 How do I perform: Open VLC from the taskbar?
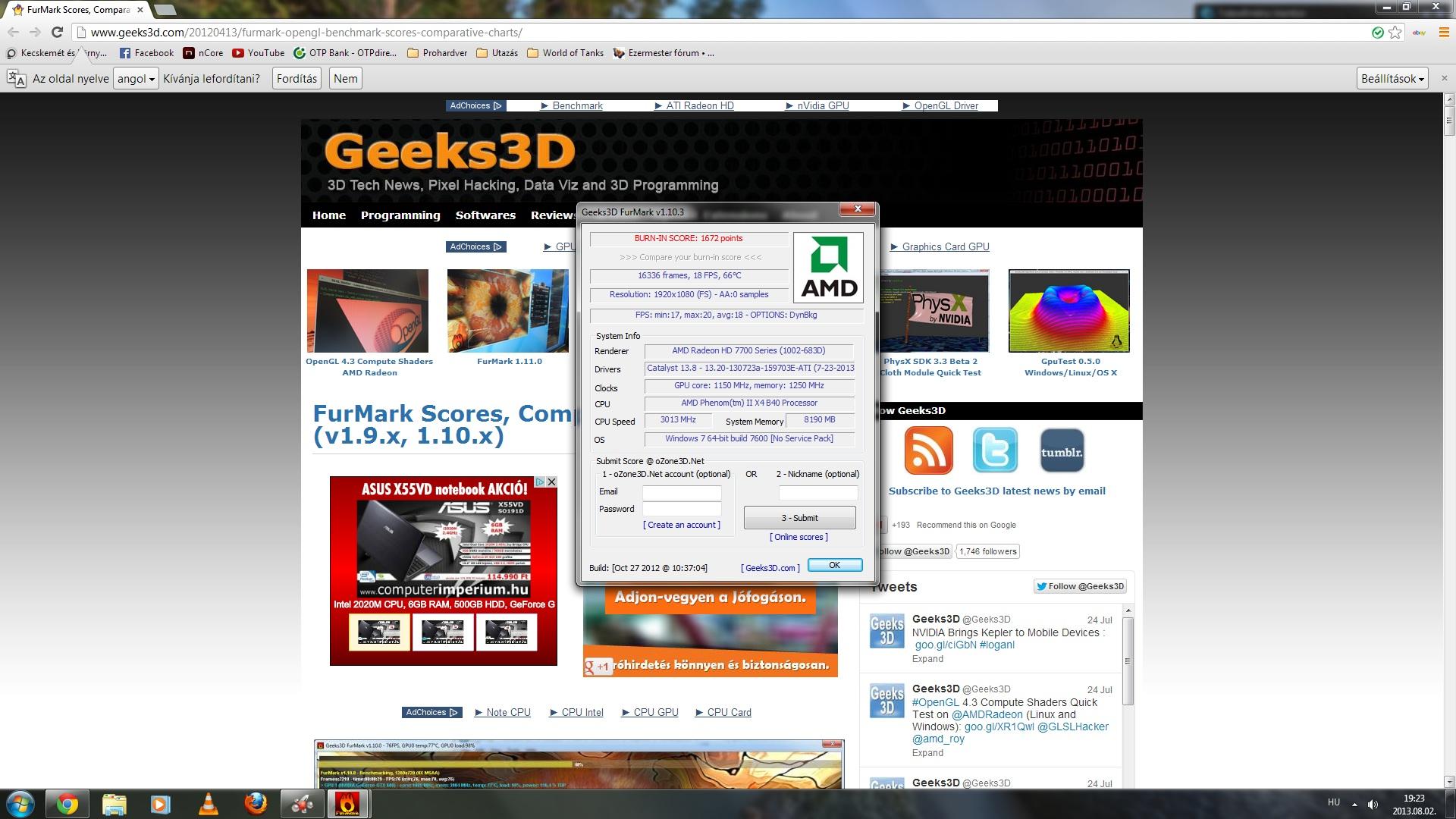(x=208, y=804)
